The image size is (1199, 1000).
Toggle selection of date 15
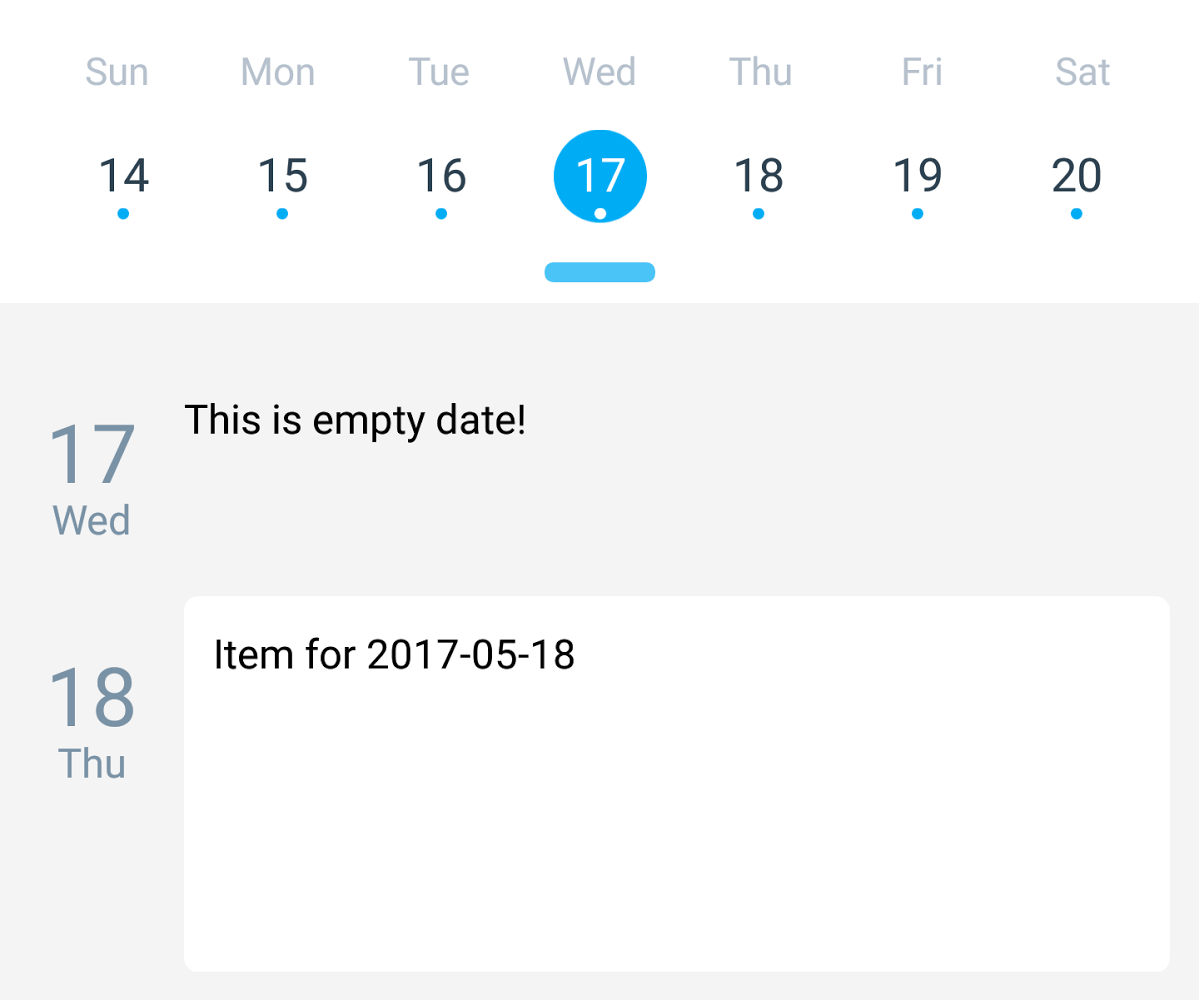(282, 175)
